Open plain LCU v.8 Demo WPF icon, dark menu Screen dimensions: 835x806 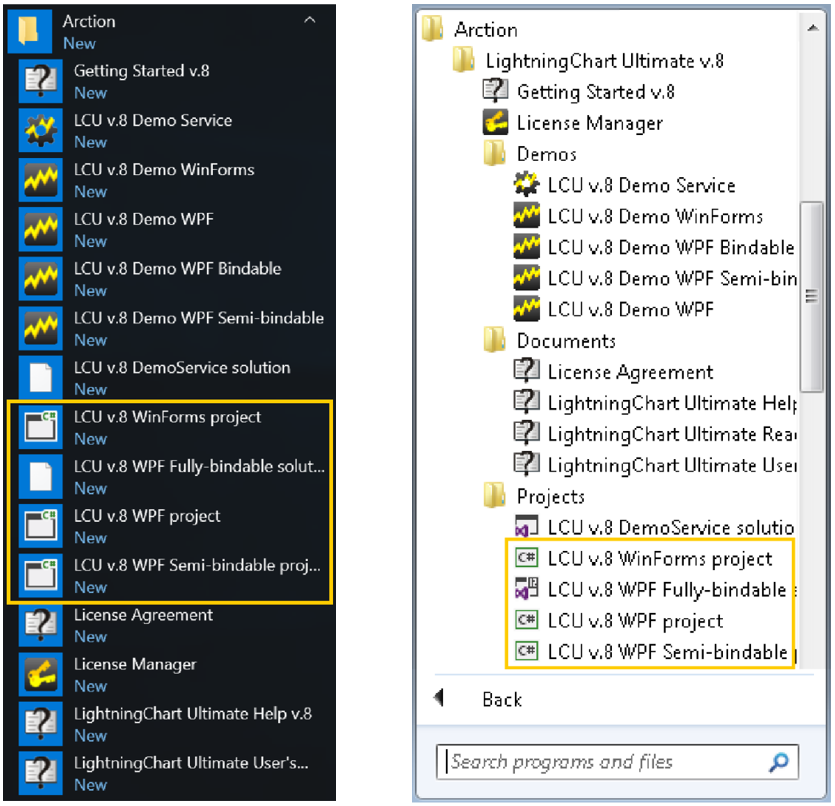[40, 229]
